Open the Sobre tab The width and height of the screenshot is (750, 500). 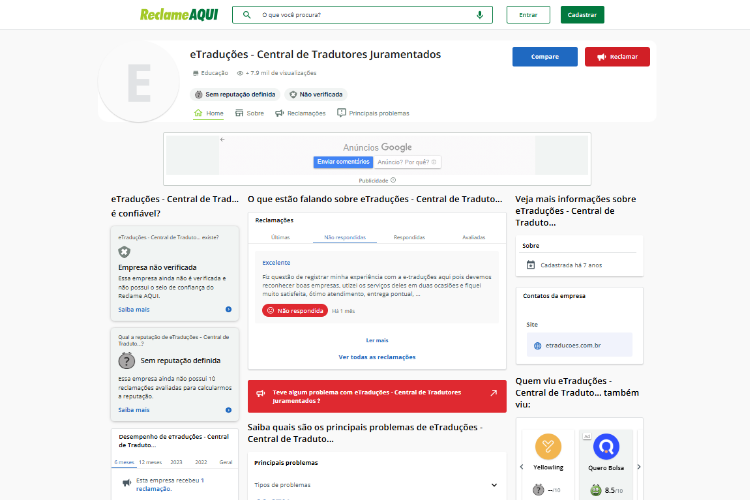249,113
